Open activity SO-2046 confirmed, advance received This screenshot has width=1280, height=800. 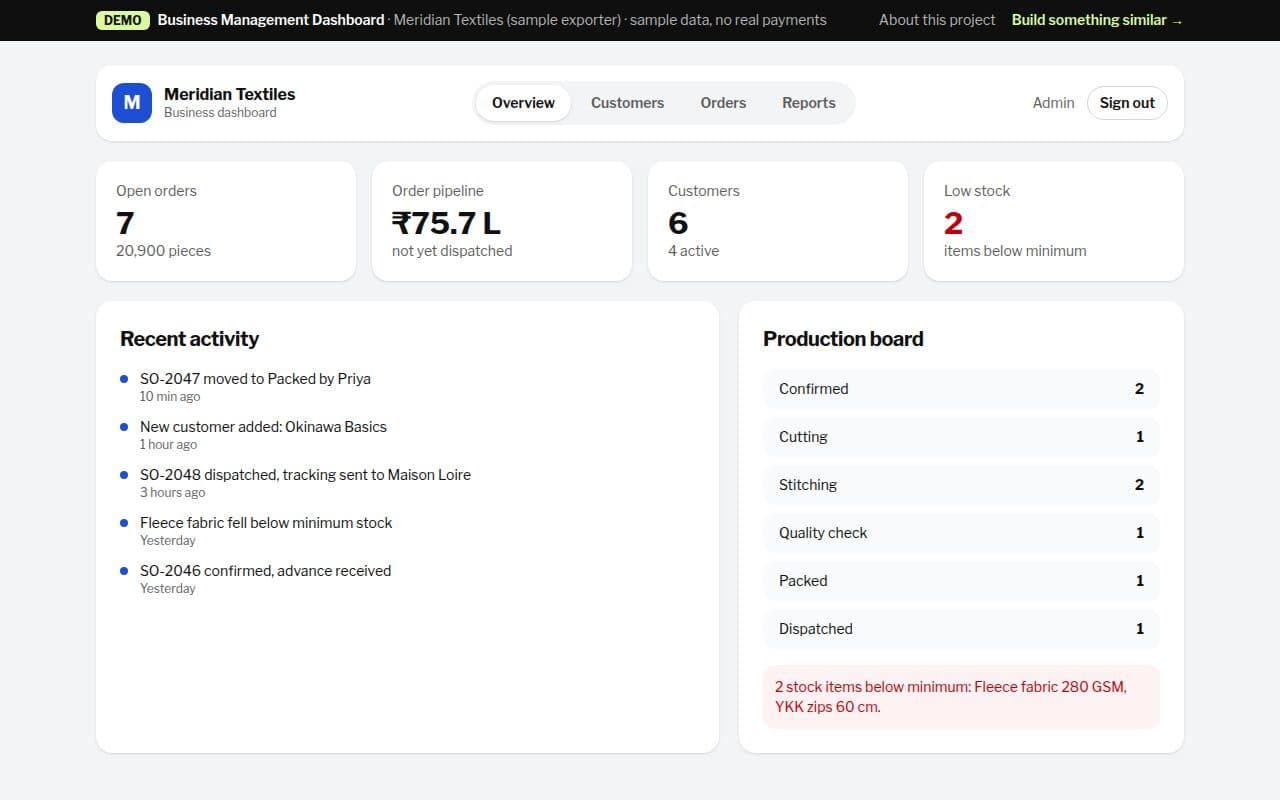(x=265, y=571)
